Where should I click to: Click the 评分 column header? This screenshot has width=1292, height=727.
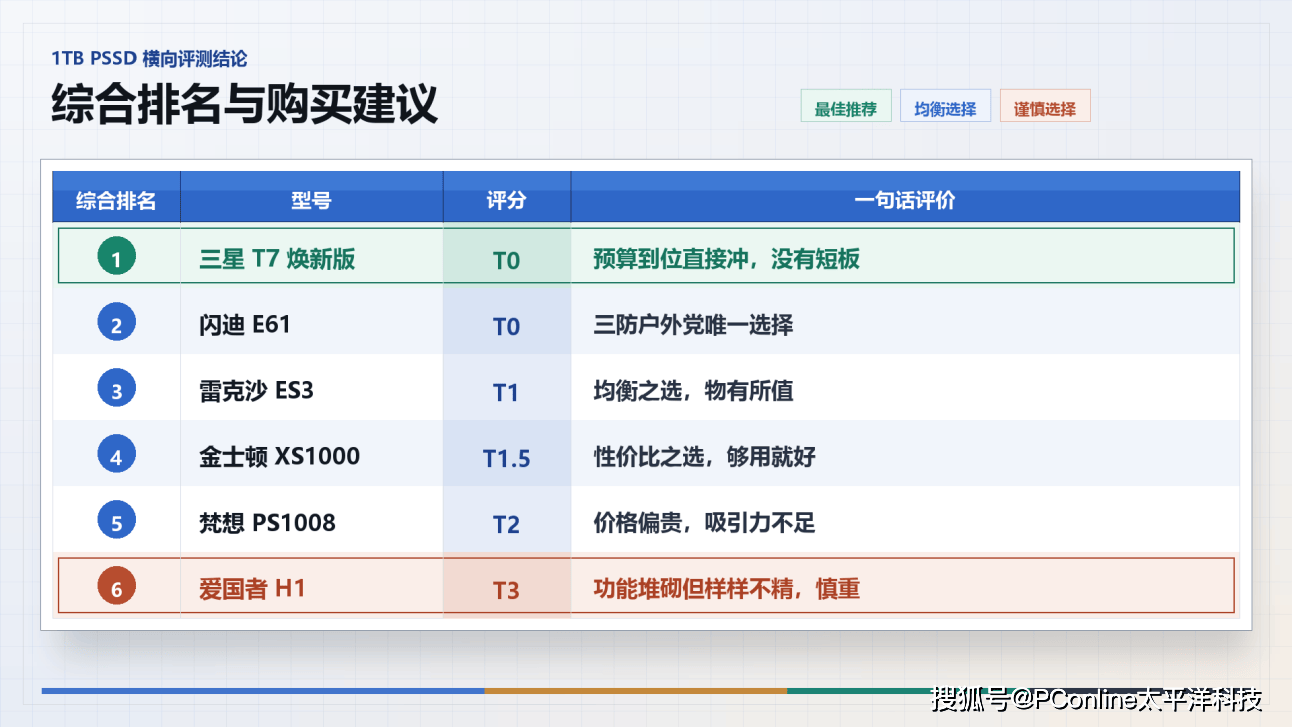point(507,197)
